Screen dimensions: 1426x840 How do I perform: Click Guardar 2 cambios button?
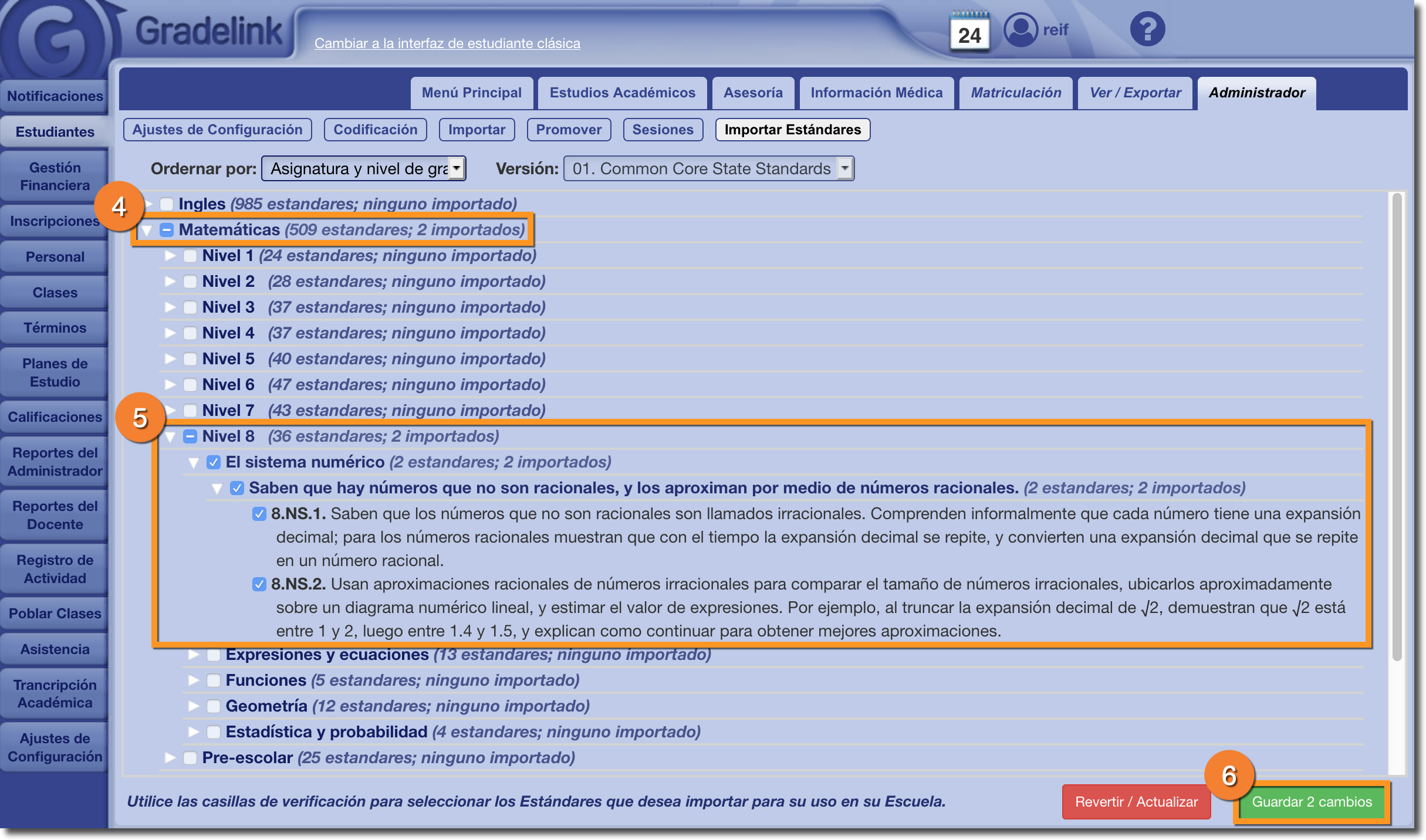click(x=1312, y=802)
